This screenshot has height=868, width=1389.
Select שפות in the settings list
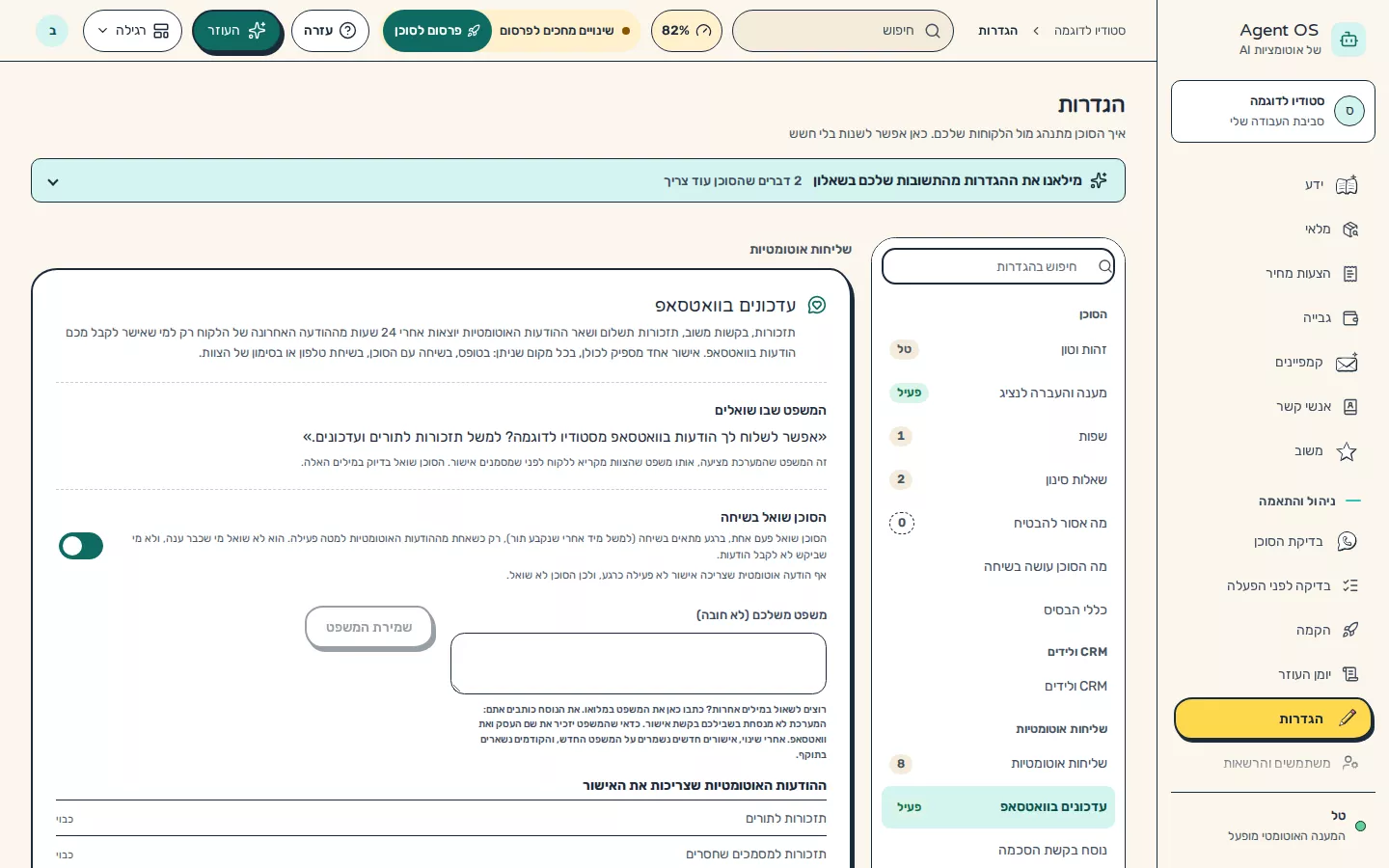coord(998,437)
